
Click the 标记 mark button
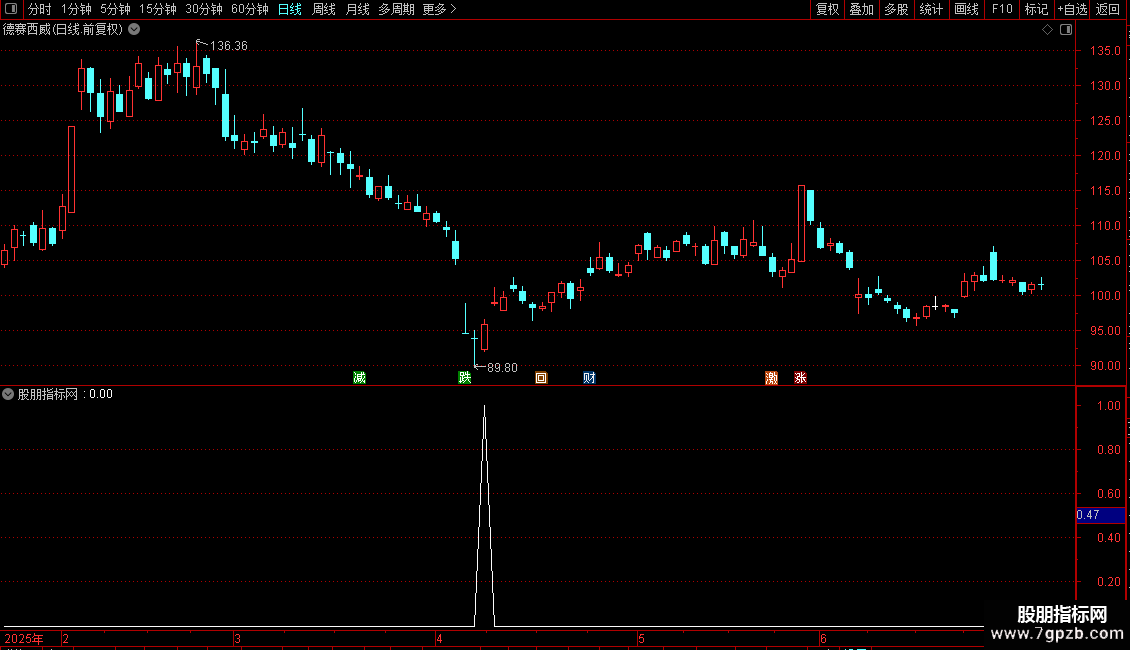[1036, 9]
